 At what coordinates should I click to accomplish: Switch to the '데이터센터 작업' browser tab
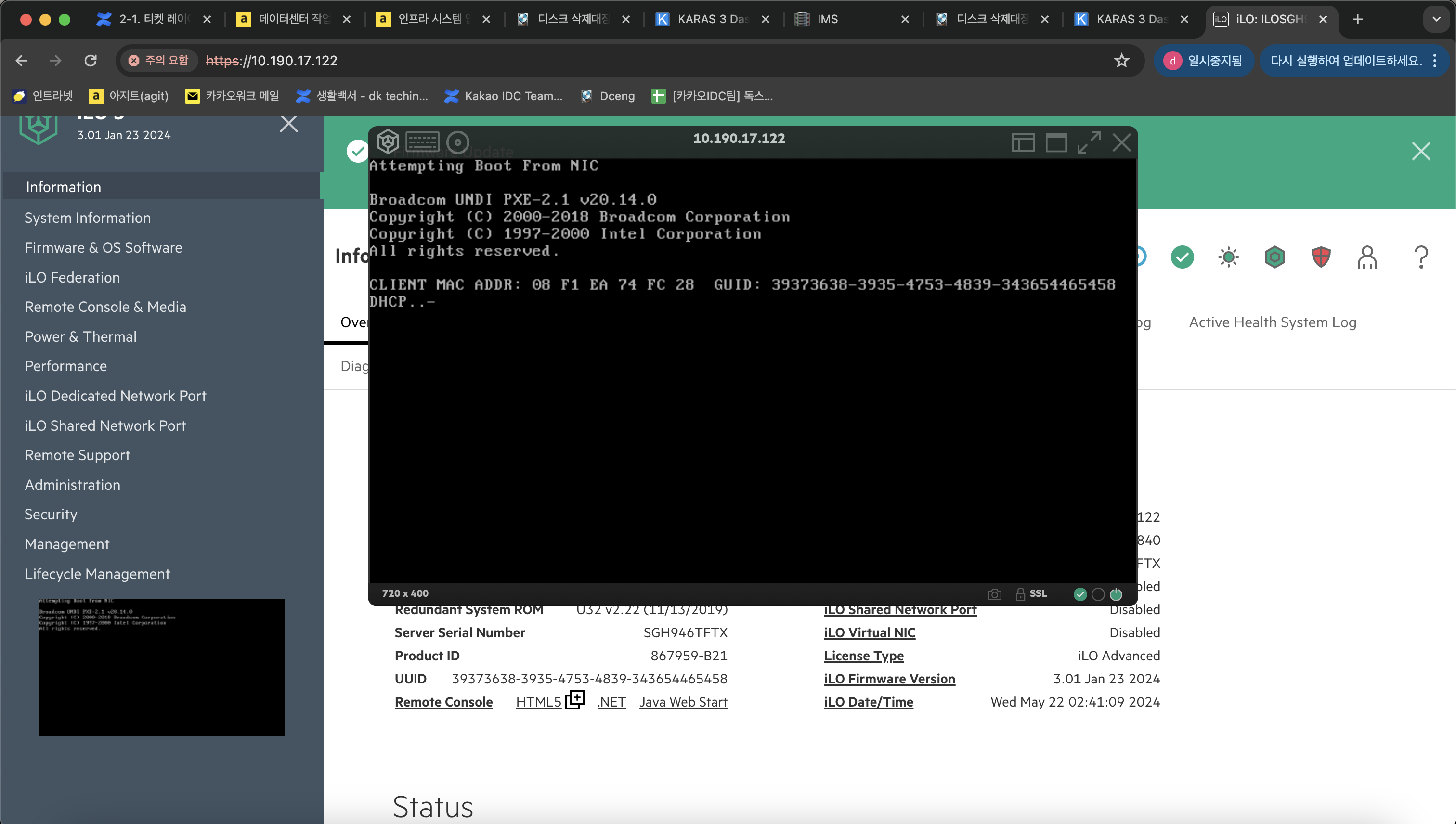tap(294, 19)
